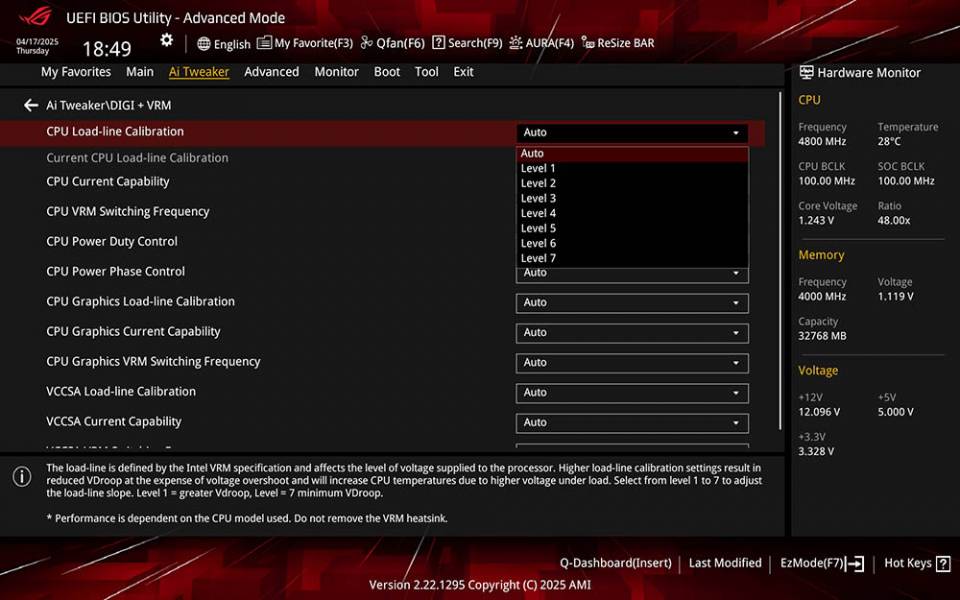Switch to the Main tab

click(x=140, y=72)
